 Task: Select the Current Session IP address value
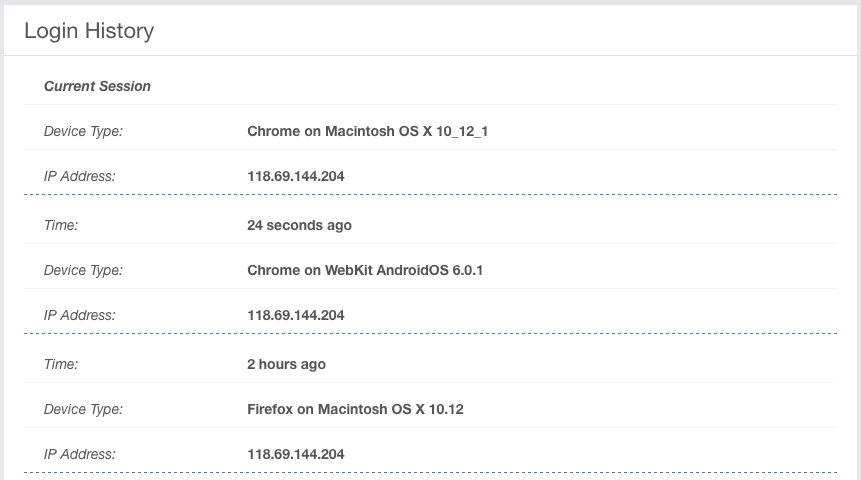pyautogui.click(x=295, y=176)
